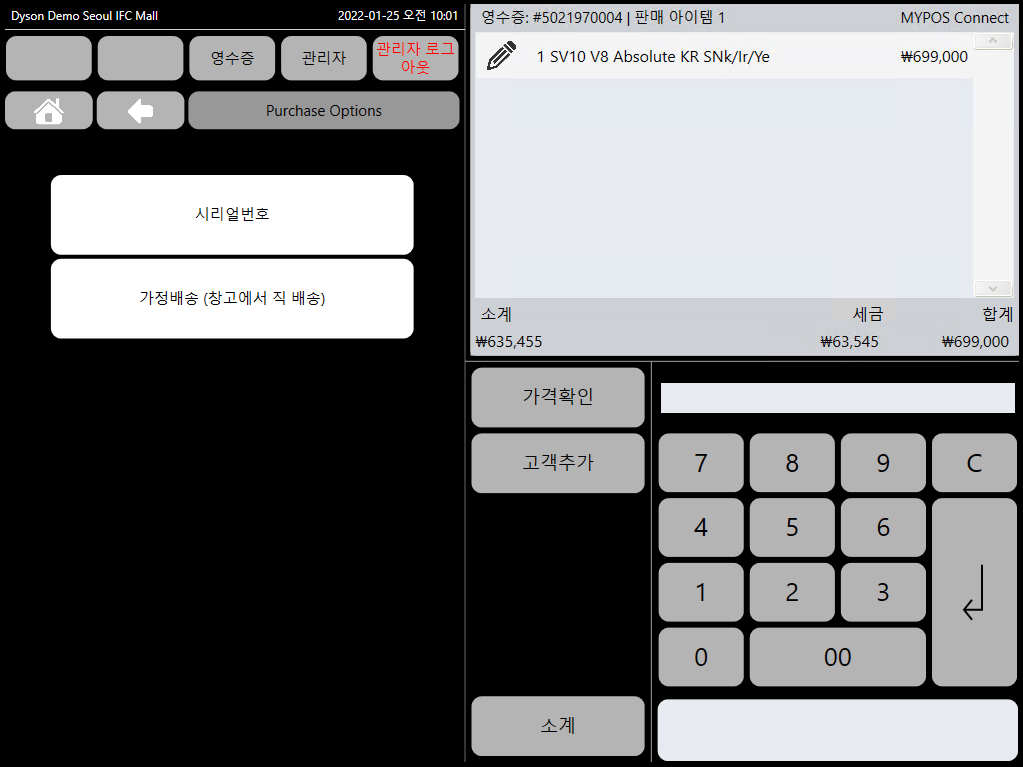Tap the keypad return arrow key

(974, 592)
